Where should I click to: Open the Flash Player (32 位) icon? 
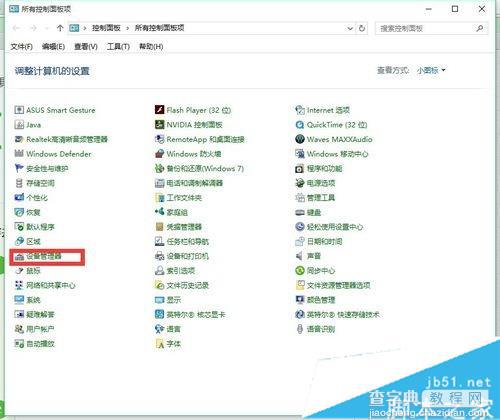pyautogui.click(x=160, y=110)
